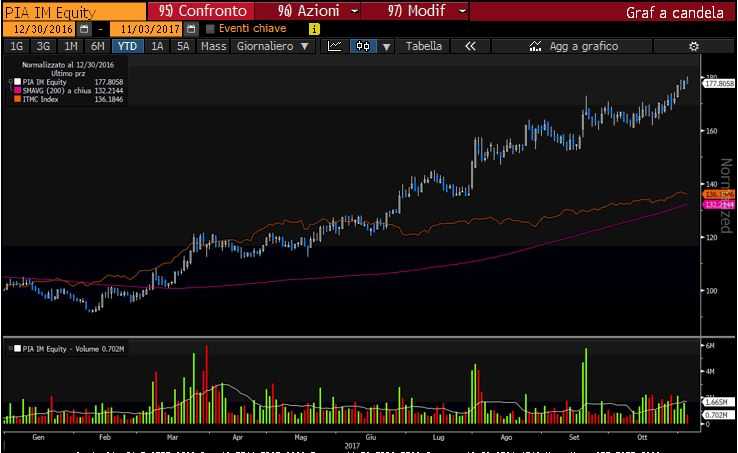The height and width of the screenshot is (453, 738).
Task: Click the start date field 12/30/2016
Action: (38, 29)
